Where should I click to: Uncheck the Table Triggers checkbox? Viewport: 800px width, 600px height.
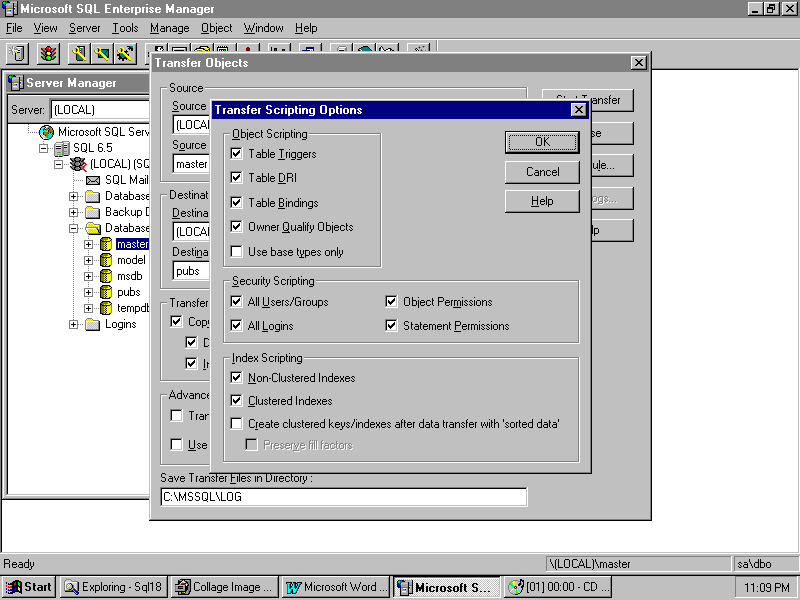pyautogui.click(x=237, y=154)
